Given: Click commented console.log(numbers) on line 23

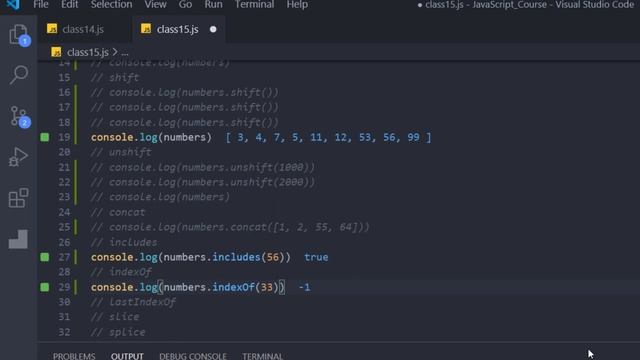Looking at the screenshot, I should coord(160,197).
